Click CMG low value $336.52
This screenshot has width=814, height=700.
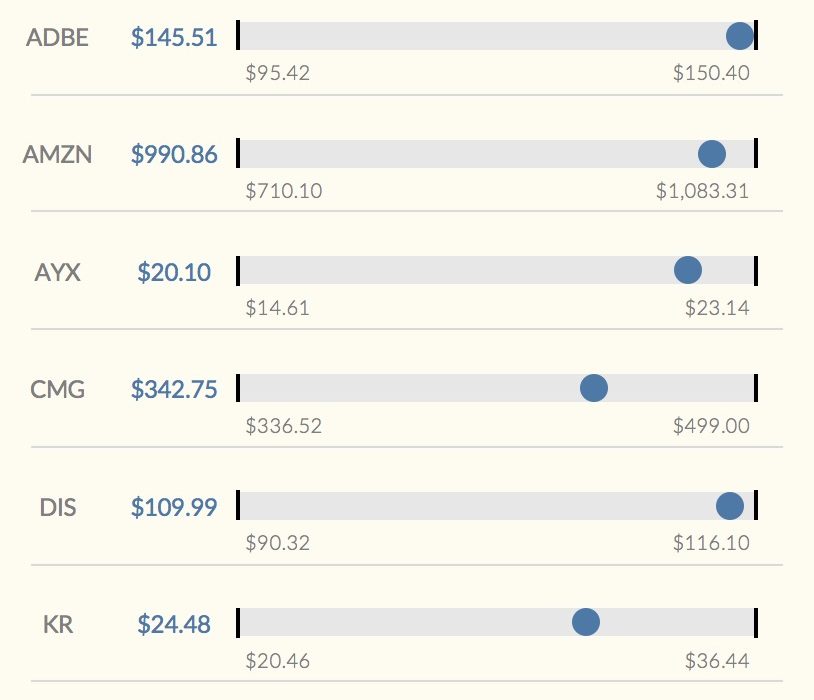pos(284,426)
